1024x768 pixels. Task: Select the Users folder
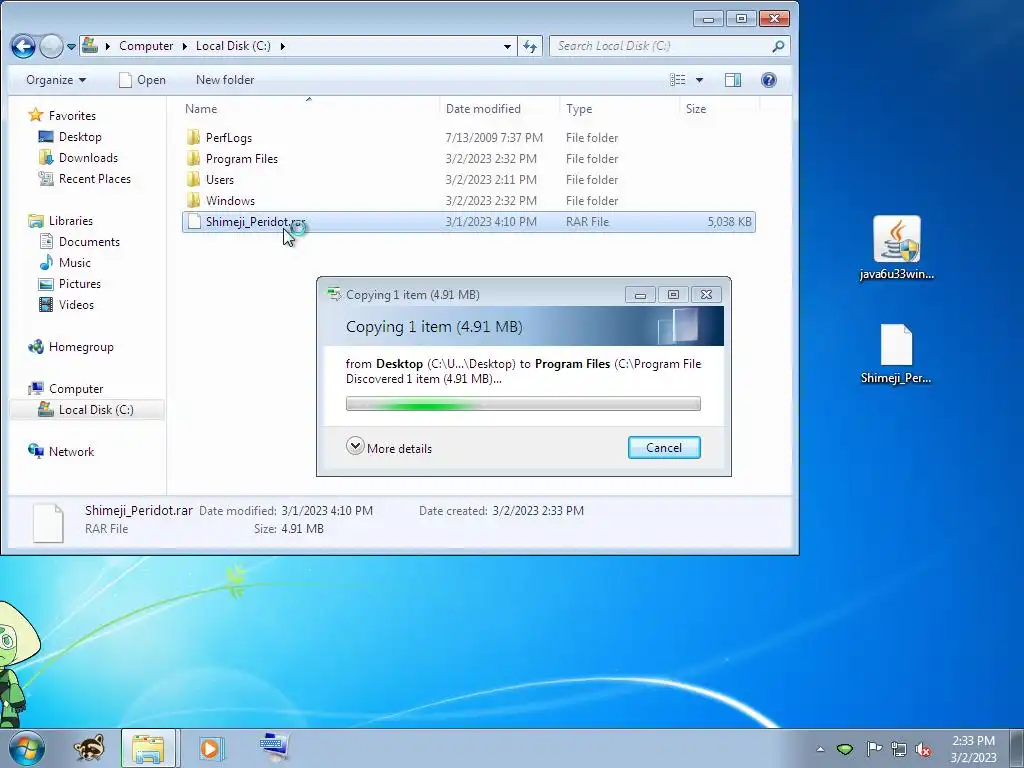pyautogui.click(x=468, y=180)
